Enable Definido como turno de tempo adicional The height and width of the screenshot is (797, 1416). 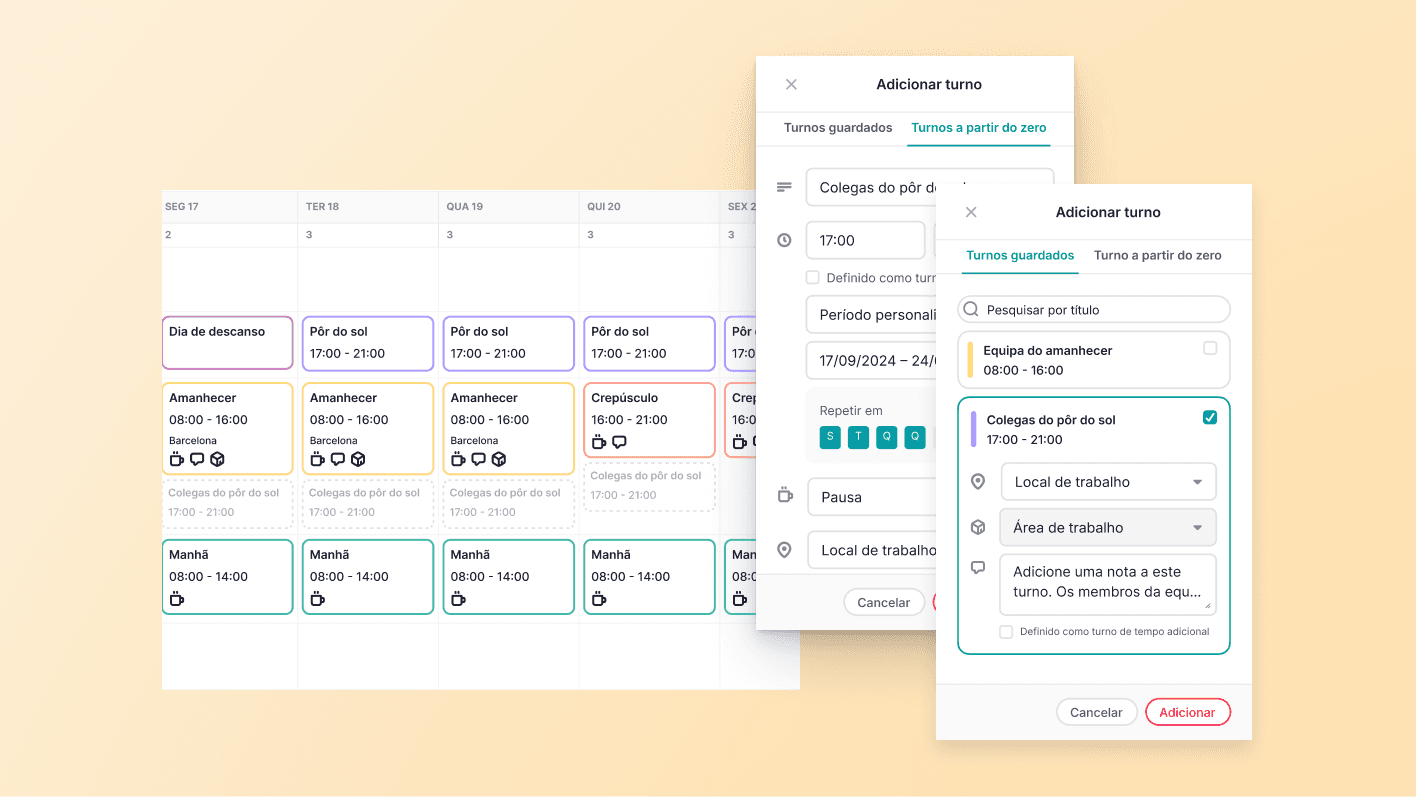point(1006,632)
